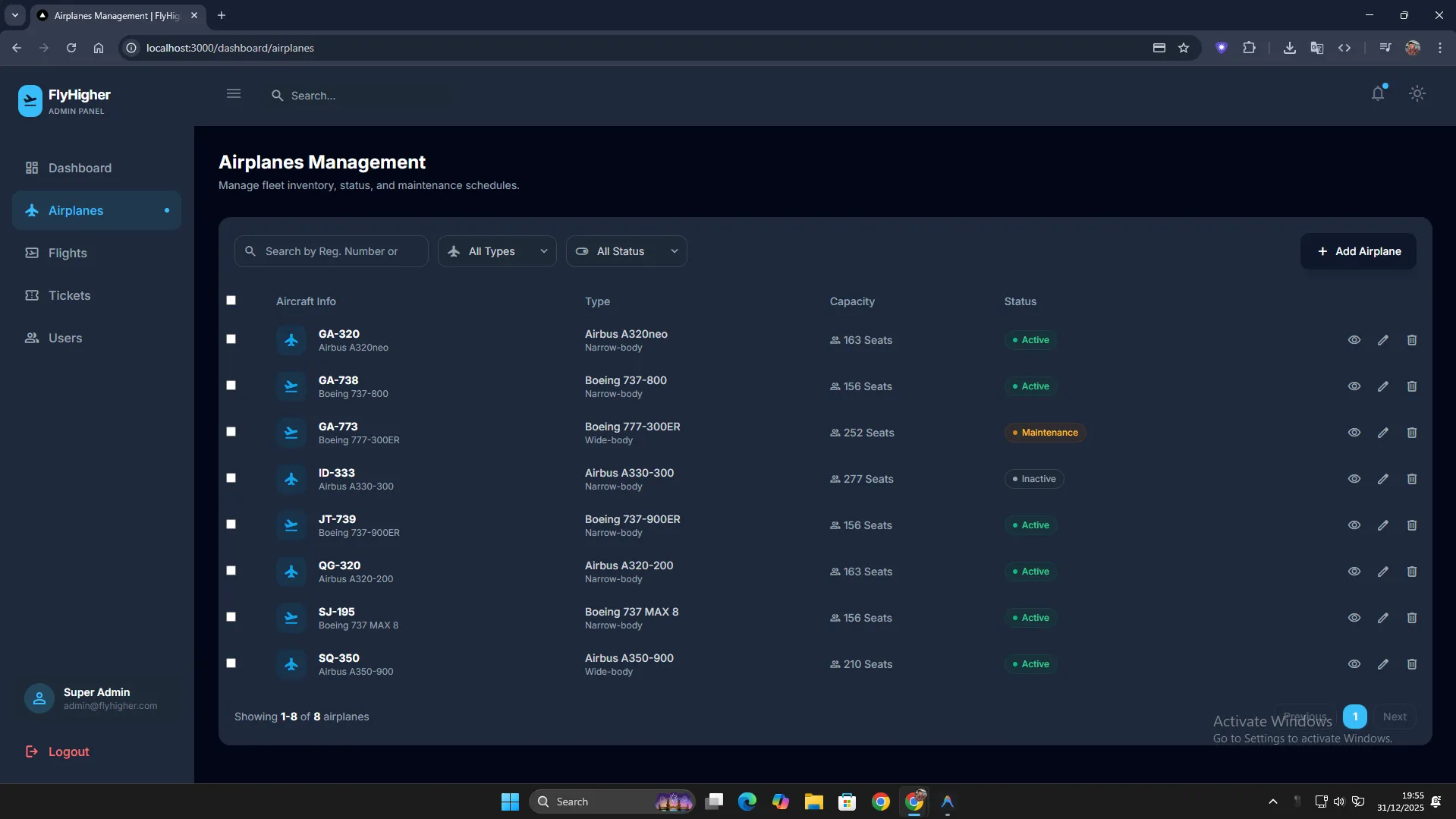
Task: Open the Tickets sidebar menu item
Action: [69, 295]
